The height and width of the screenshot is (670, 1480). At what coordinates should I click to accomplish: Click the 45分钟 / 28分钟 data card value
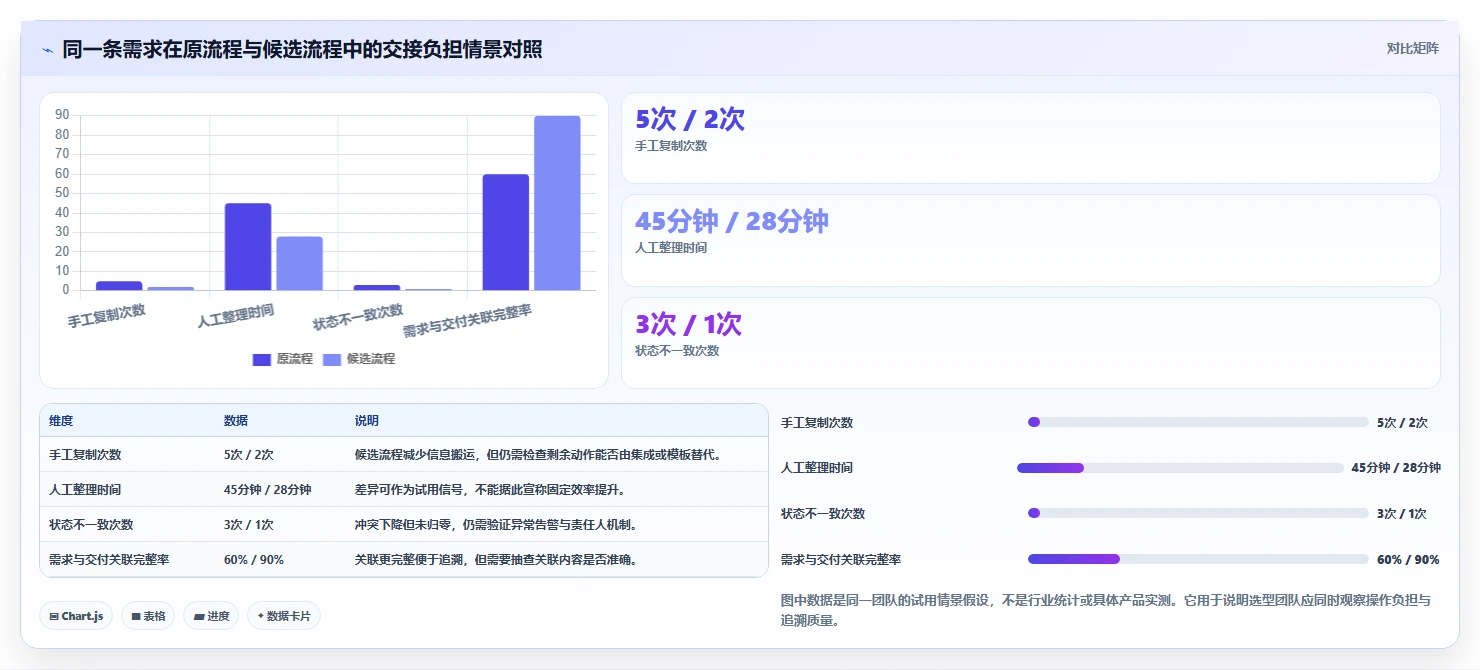tap(732, 221)
